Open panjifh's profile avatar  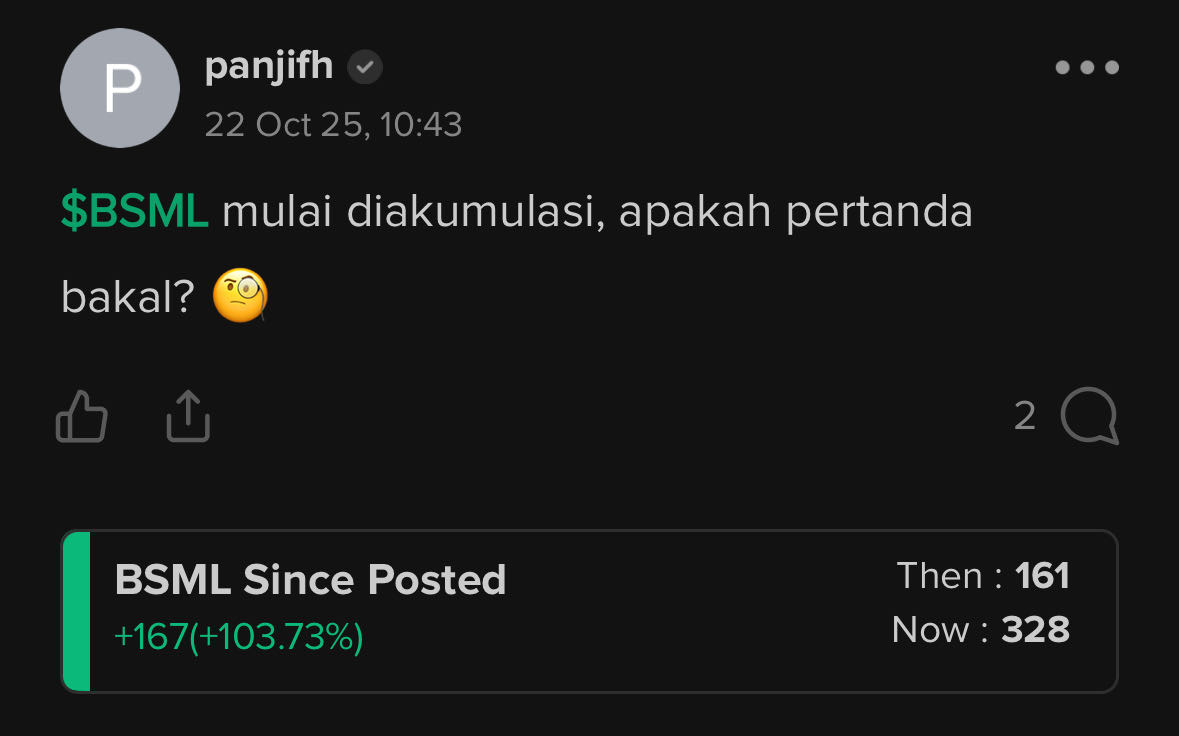[120, 88]
